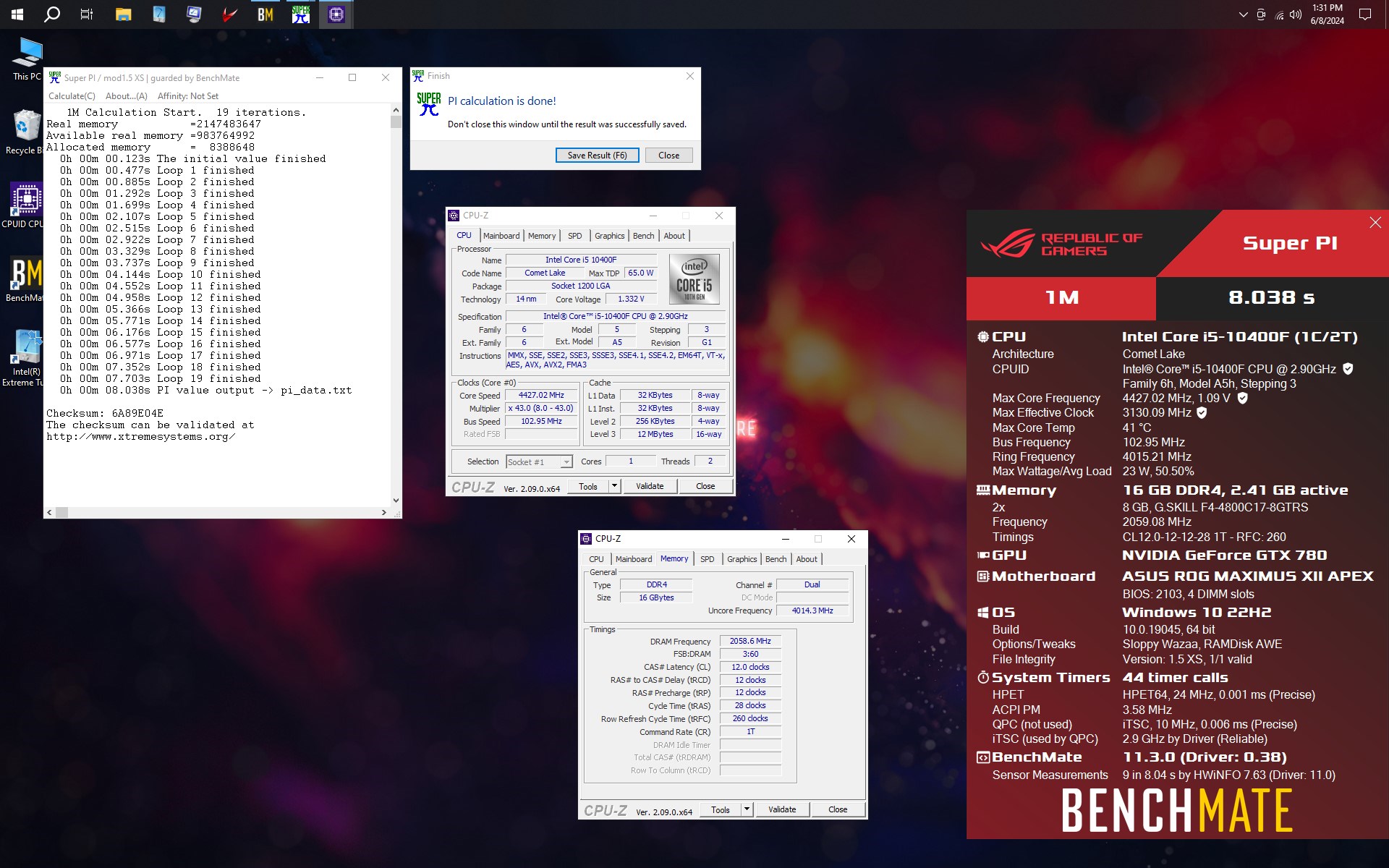Viewport: 1389px width, 868px height.
Task: Open the Recycle Bin desktop icon
Action: point(27,132)
